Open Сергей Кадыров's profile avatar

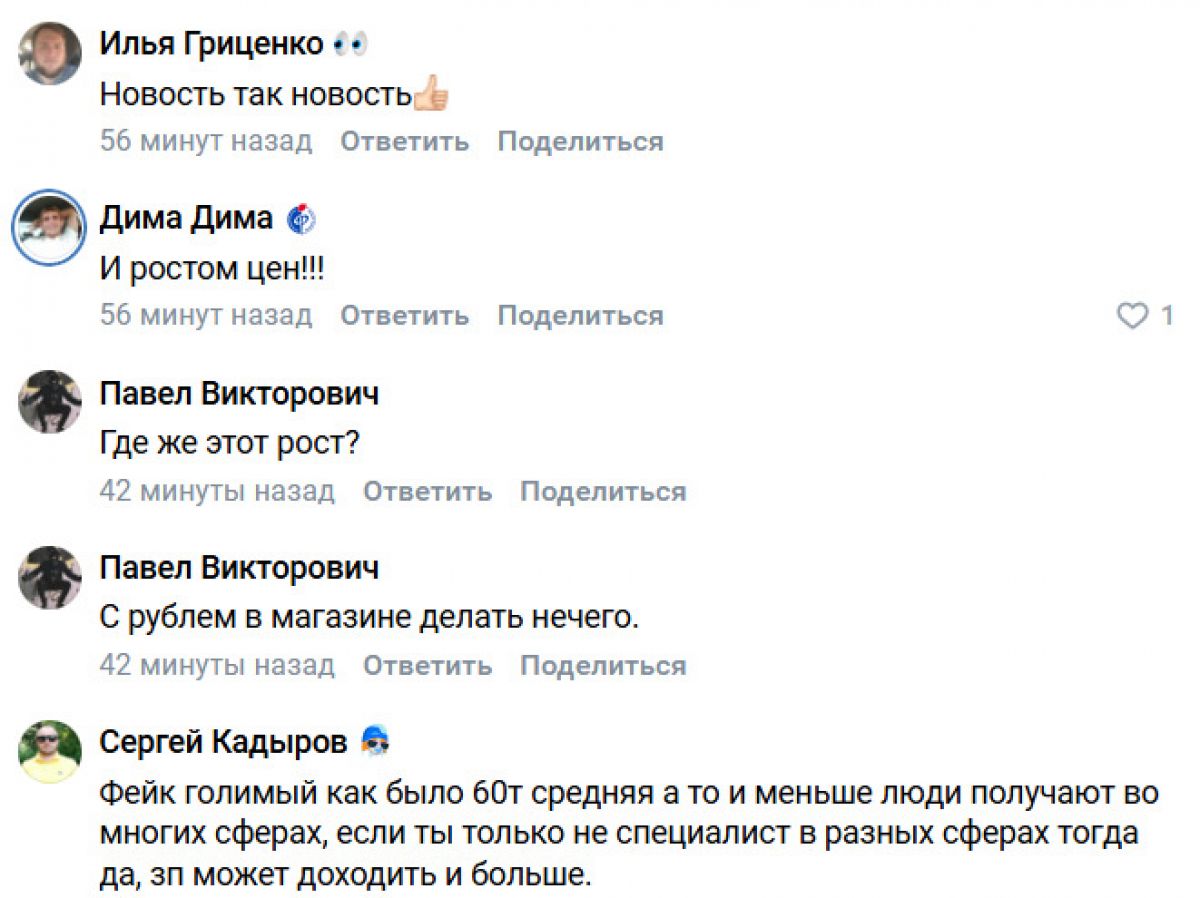coord(49,751)
